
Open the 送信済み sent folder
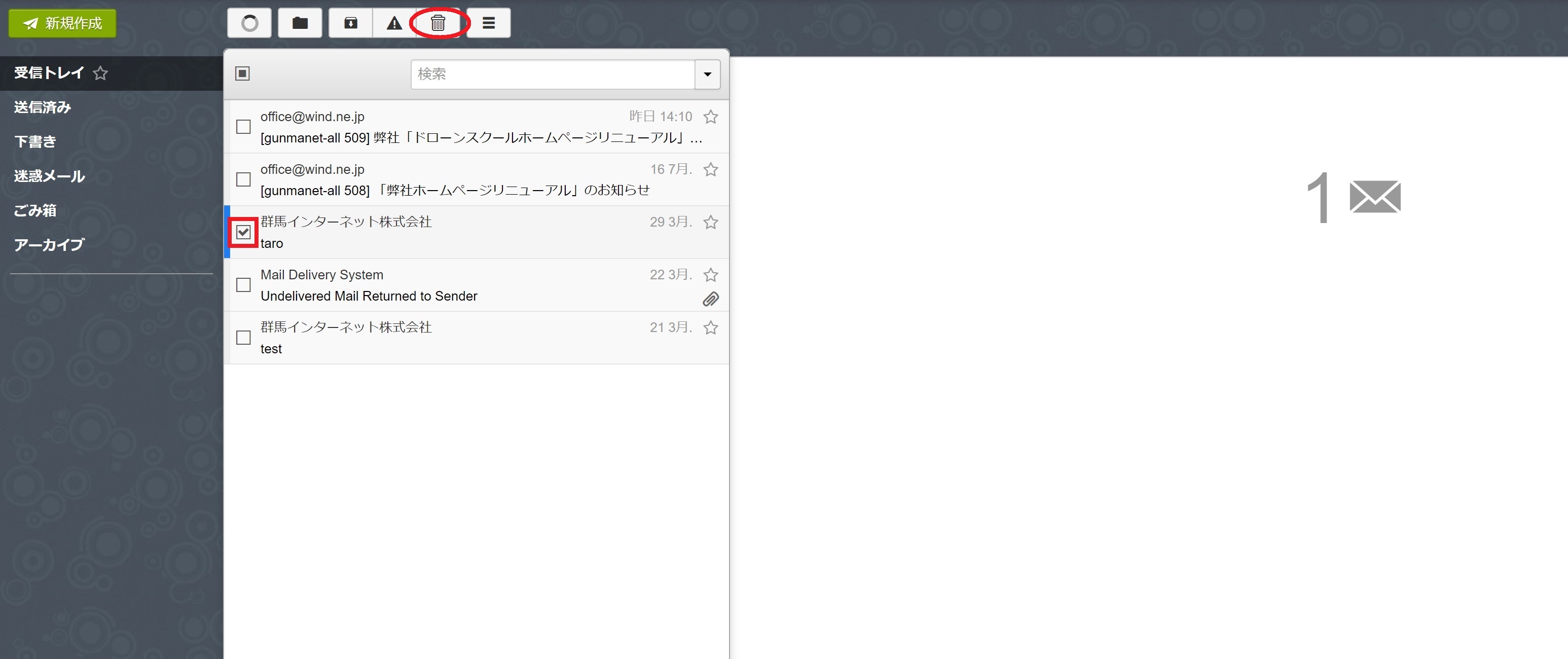(x=42, y=107)
